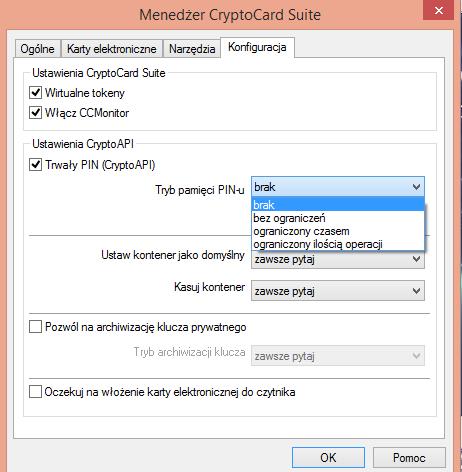Viewport: 462px width, 472px height.
Task: Choose 'brak' in the PIN mode list
Action: click(x=338, y=205)
